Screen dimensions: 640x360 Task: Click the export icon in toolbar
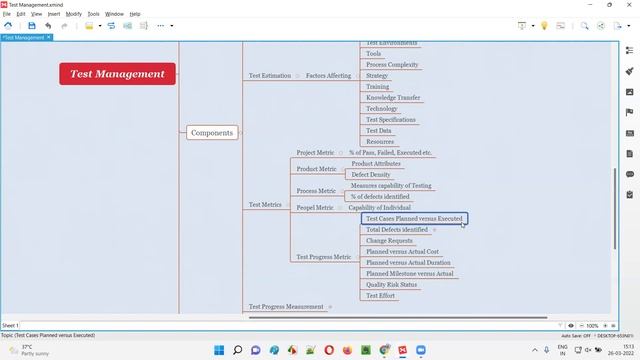point(618,26)
